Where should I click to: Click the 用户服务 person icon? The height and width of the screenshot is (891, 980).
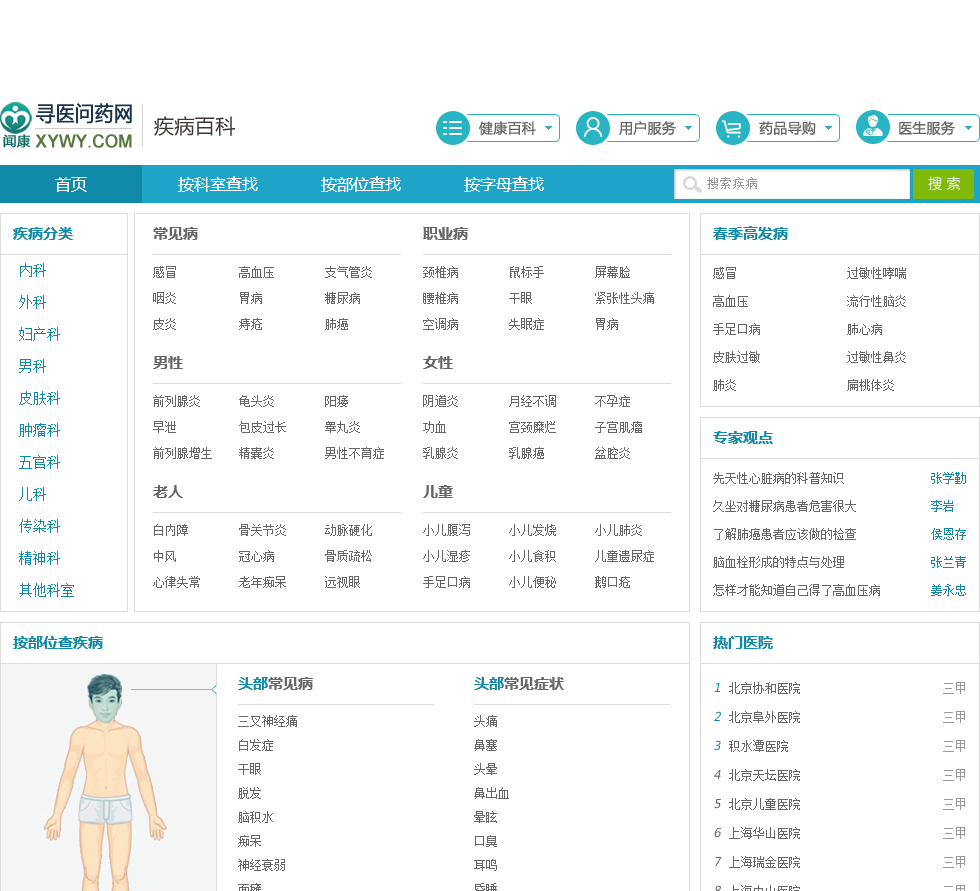point(592,128)
